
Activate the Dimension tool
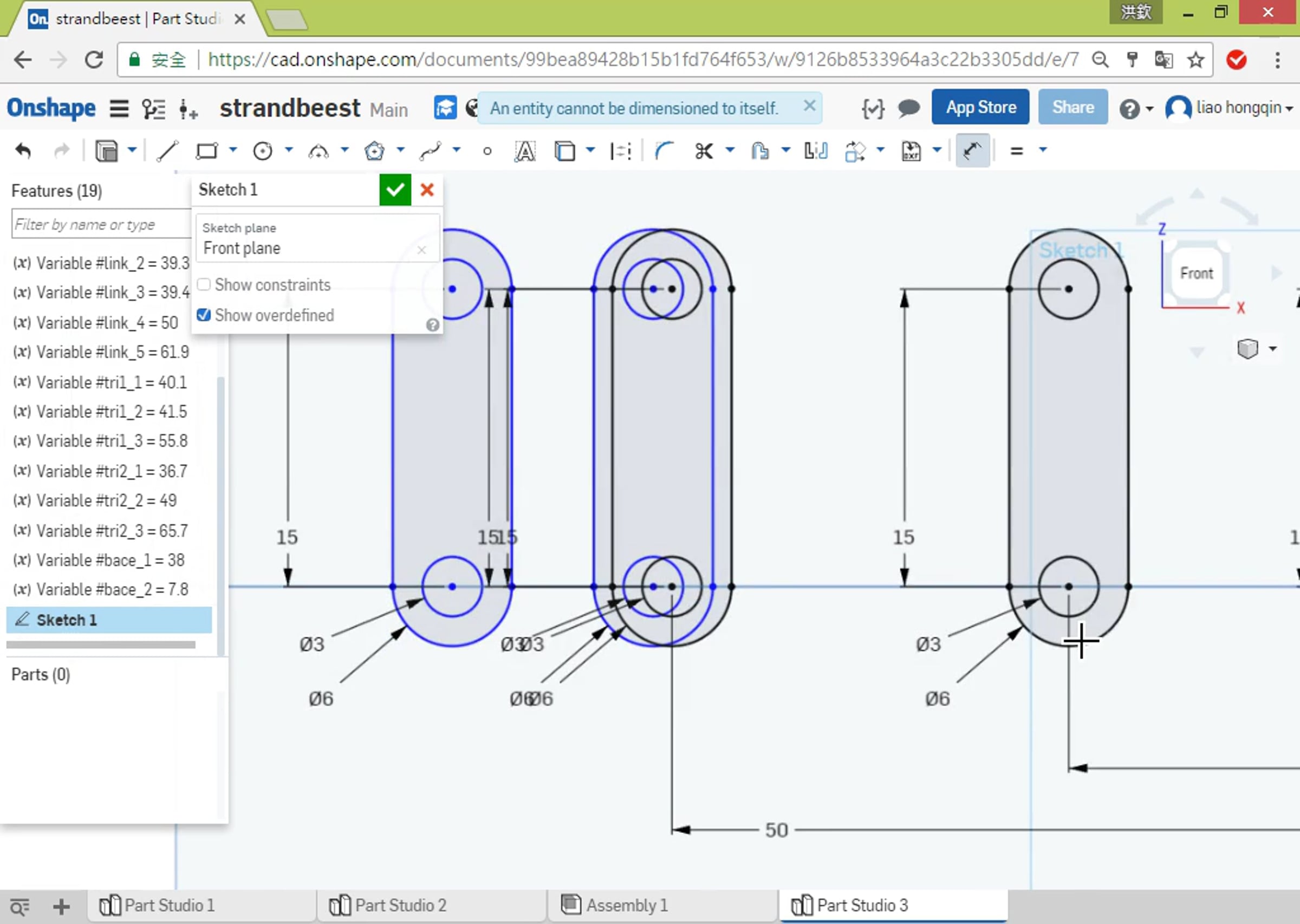click(972, 151)
